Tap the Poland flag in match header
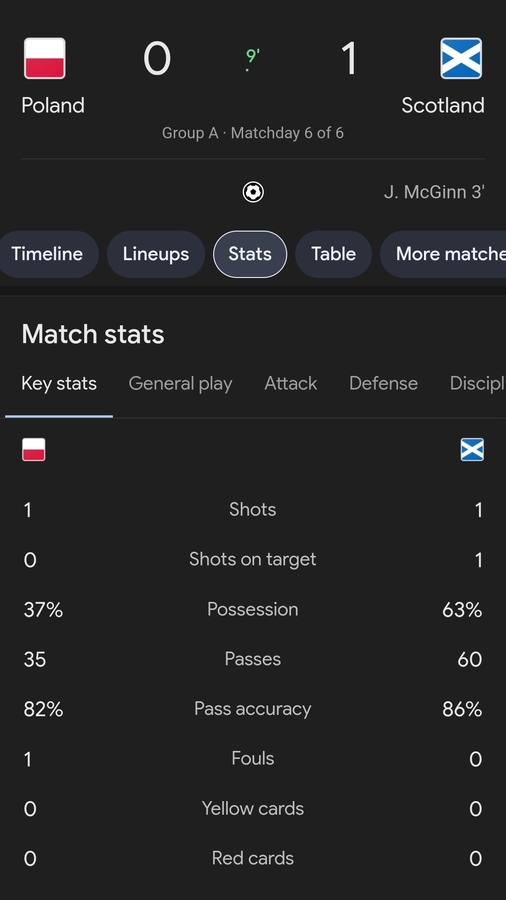Image resolution: width=506 pixels, height=900 pixels. pos(45,58)
